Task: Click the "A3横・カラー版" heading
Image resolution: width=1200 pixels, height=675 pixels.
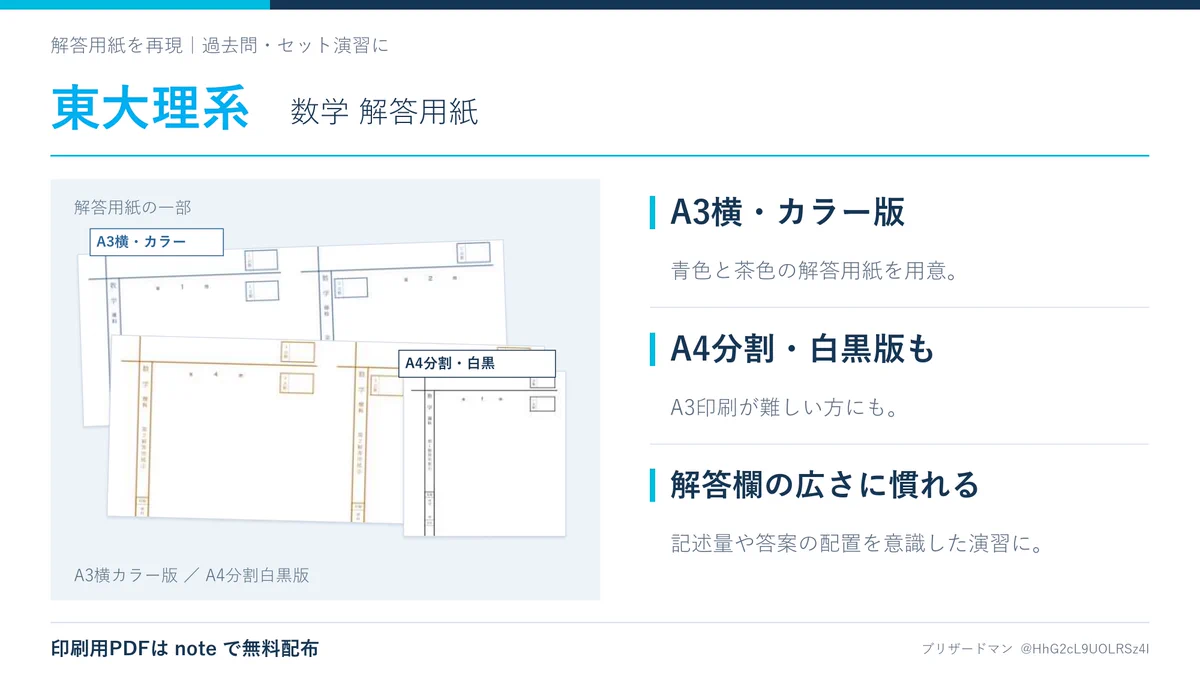Action: 787,212
